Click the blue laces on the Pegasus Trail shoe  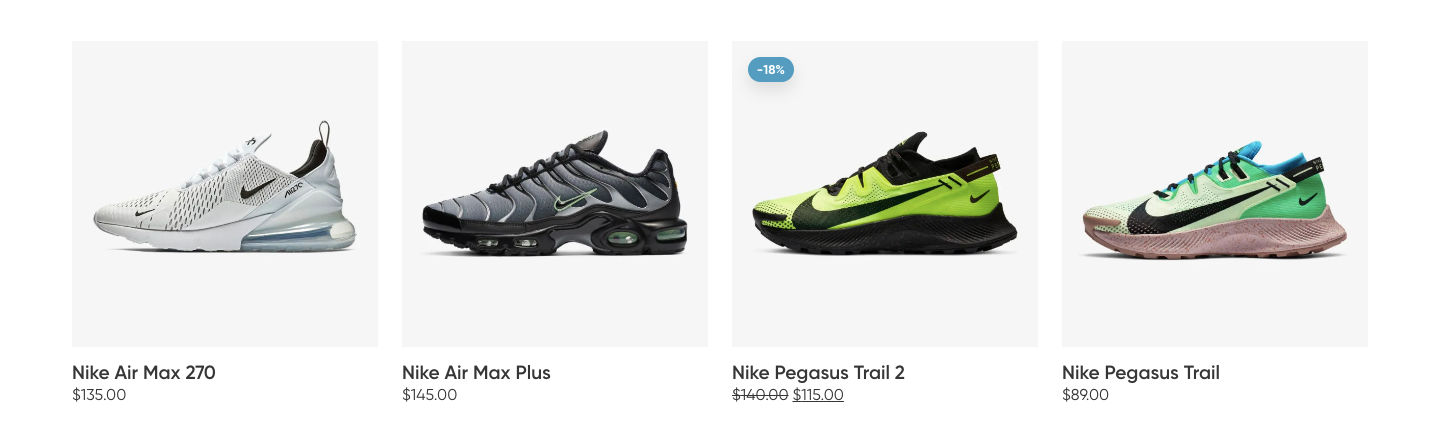point(1238,159)
